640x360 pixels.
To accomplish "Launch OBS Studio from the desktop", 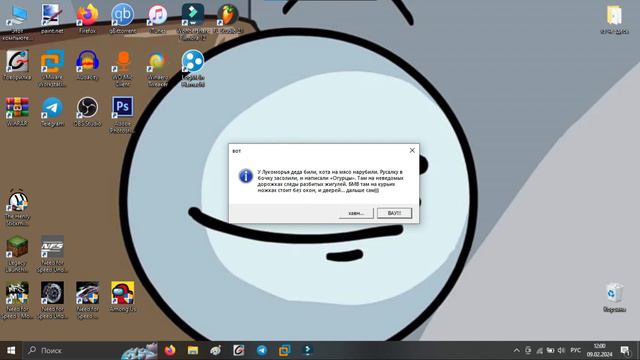I will click(x=87, y=111).
